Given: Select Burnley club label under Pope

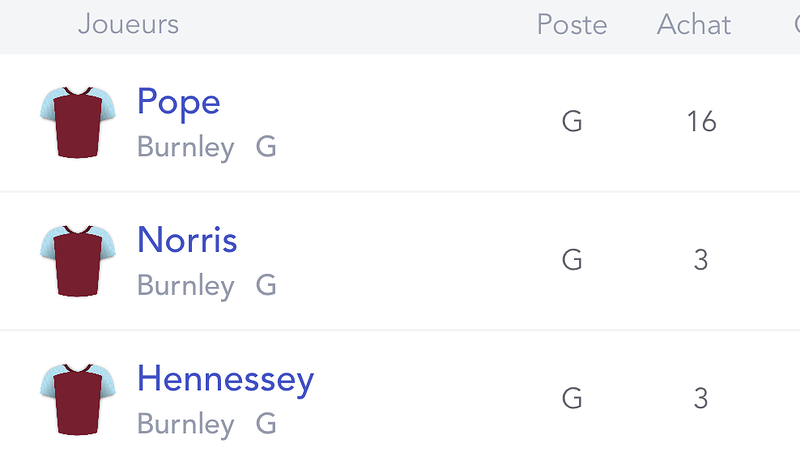Looking at the screenshot, I should point(186,148).
